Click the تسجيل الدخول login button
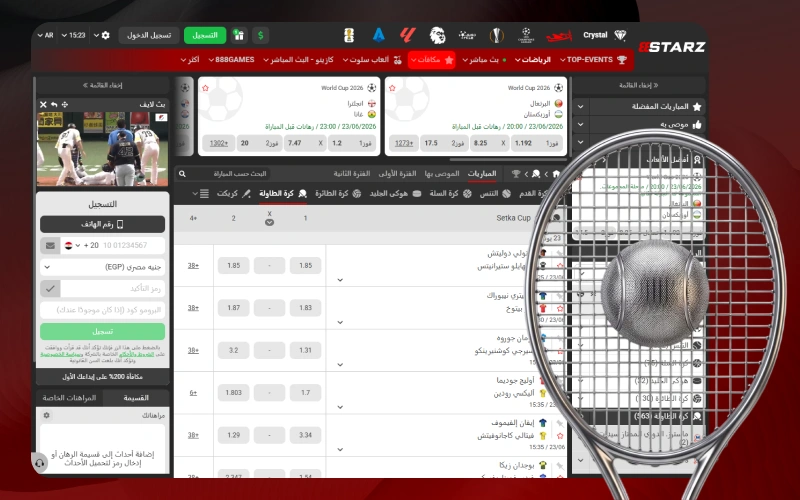Viewport: 800px width, 500px height. tap(149, 35)
